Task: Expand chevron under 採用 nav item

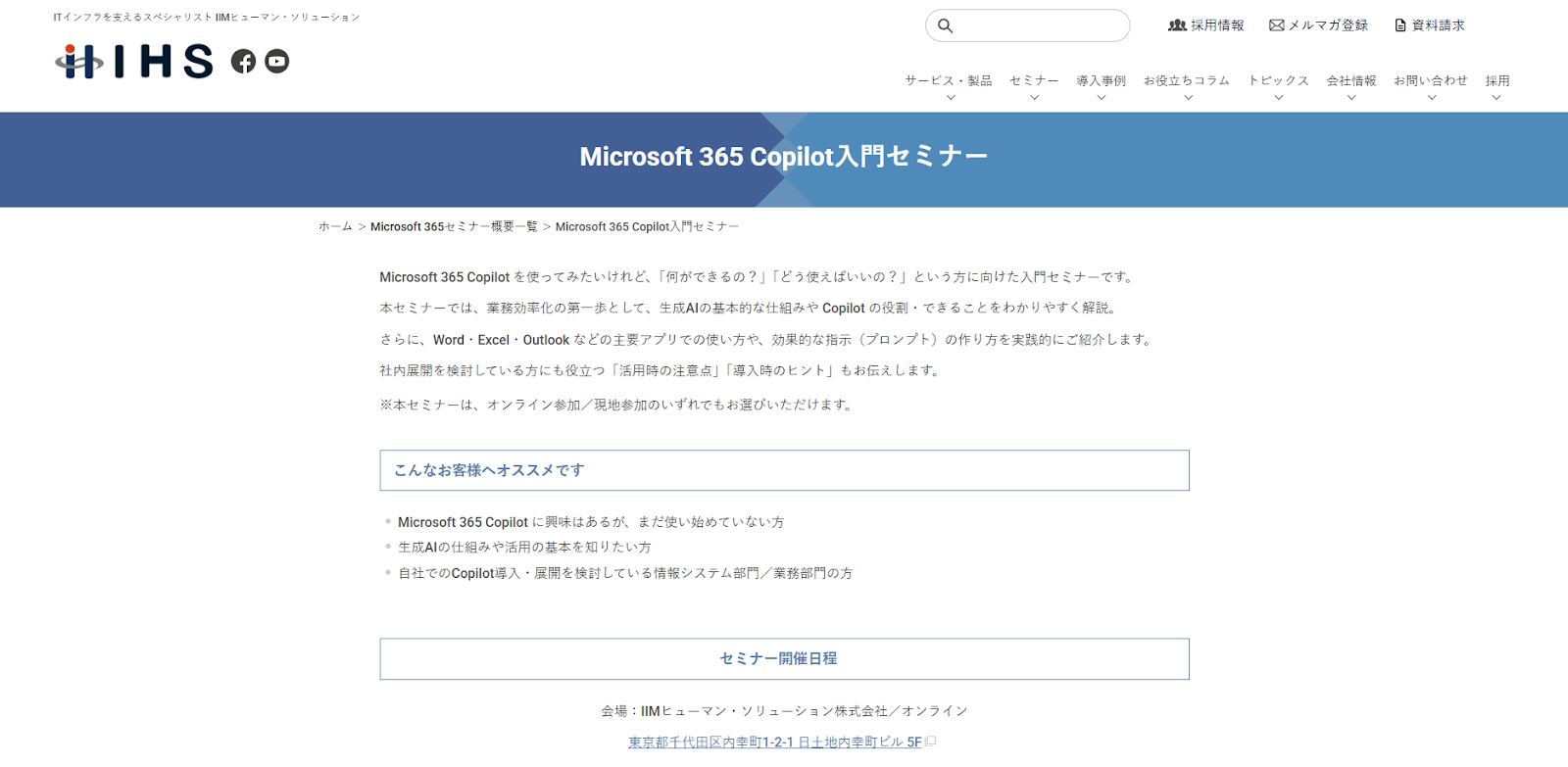Action: point(1496,98)
